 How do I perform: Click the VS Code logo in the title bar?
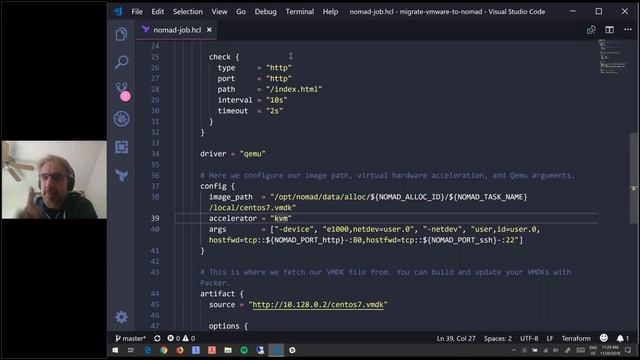click(x=118, y=11)
